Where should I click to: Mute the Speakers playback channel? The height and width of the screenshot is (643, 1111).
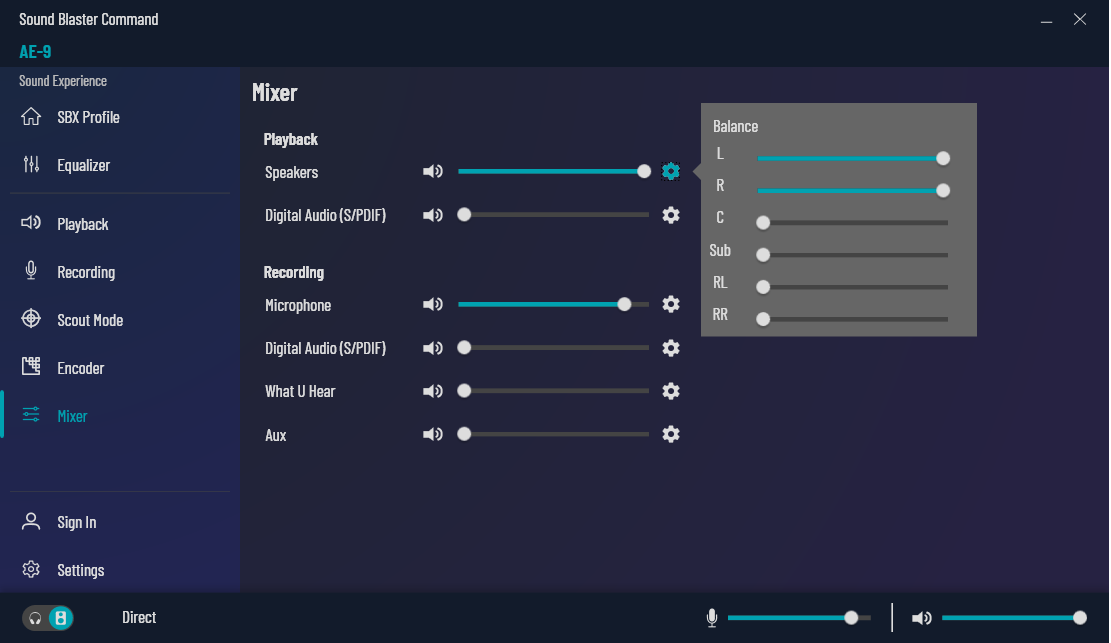pyautogui.click(x=433, y=172)
